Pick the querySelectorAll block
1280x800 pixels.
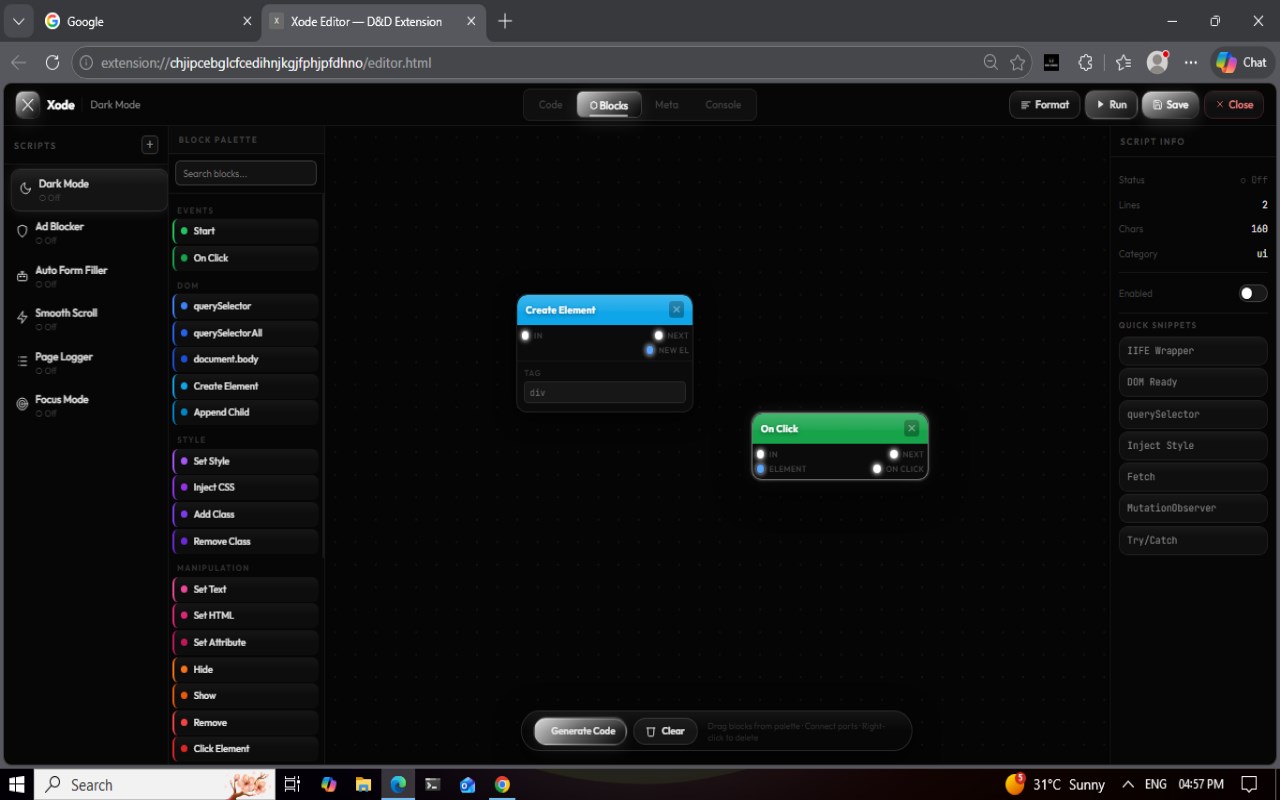(245, 333)
